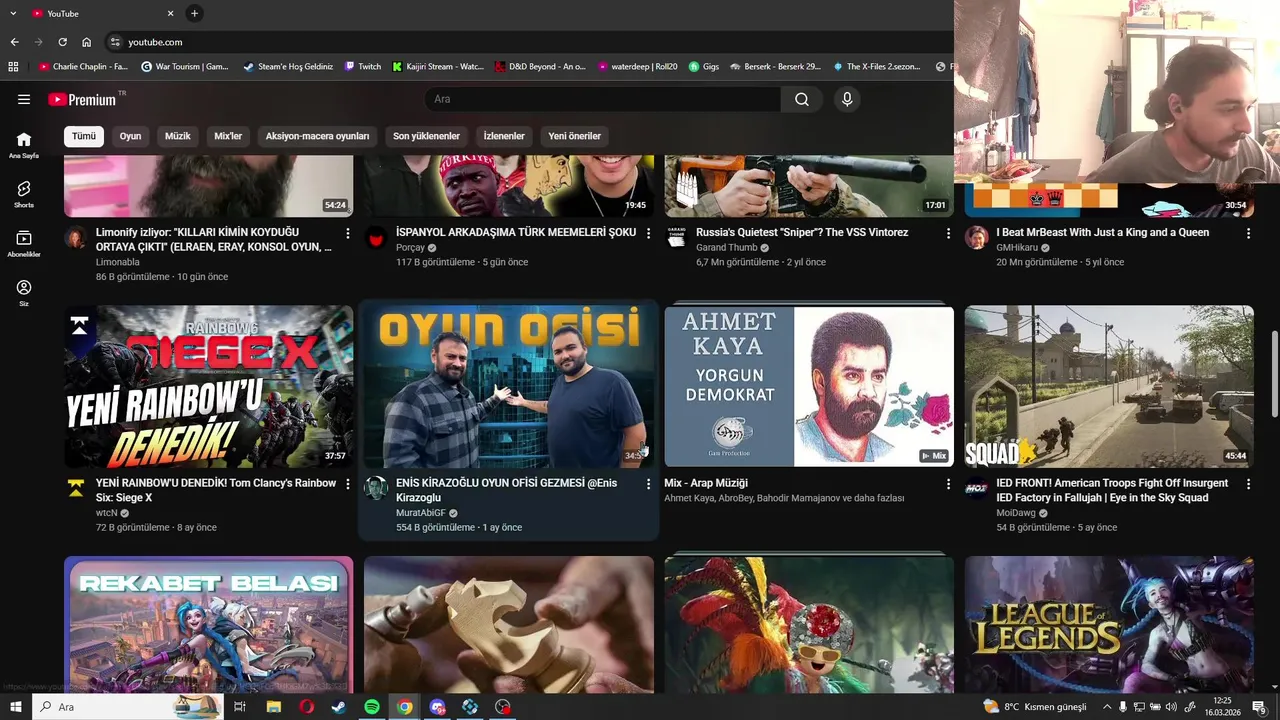The height and width of the screenshot is (720, 1280).
Task: Play the Ahmet Kaya Yorgun Demokrat mix thumbnail
Action: tap(809, 386)
